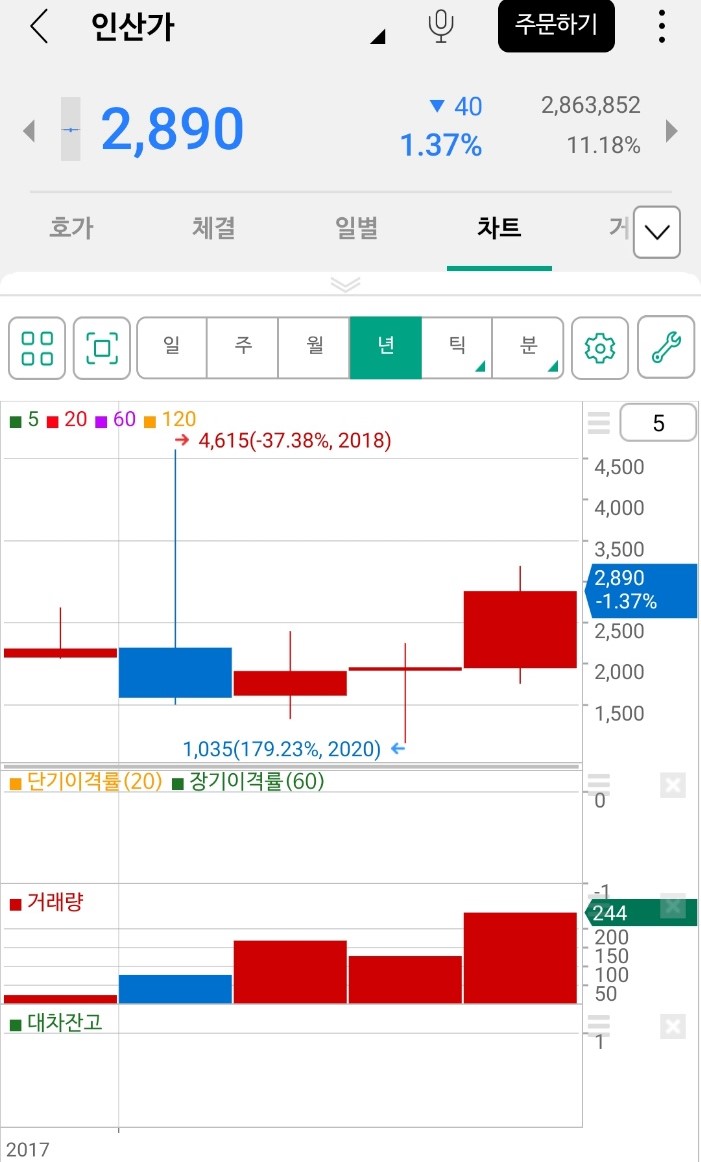This screenshot has height=1162, width=701.
Task: Tap the microphone voice search icon
Action: click(x=441, y=27)
